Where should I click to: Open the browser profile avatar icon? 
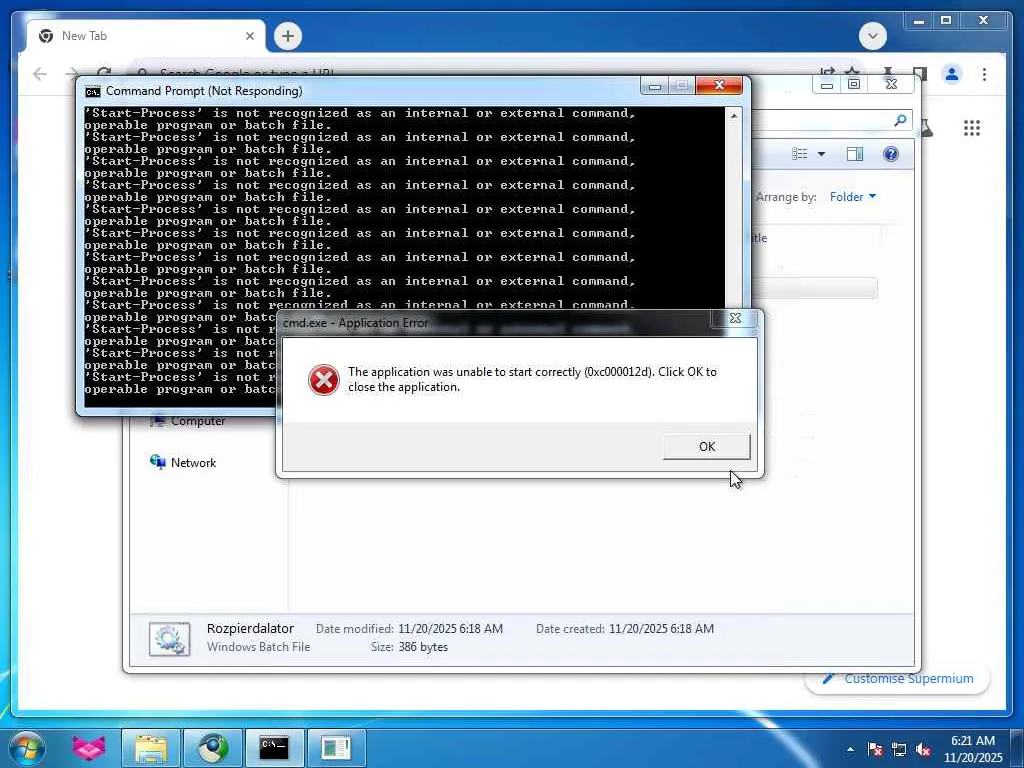(952, 74)
